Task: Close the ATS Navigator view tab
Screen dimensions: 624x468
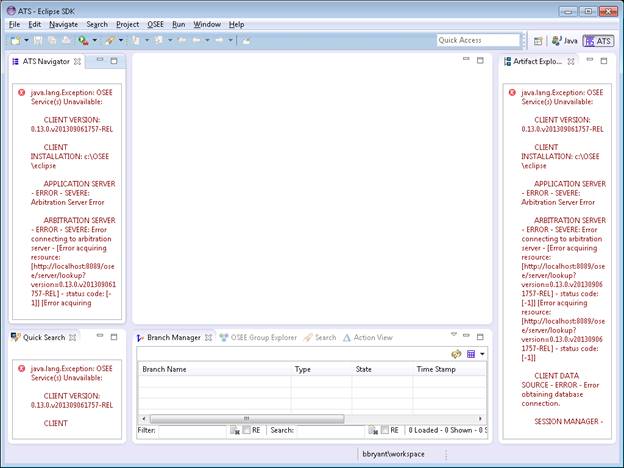Action: point(77,62)
